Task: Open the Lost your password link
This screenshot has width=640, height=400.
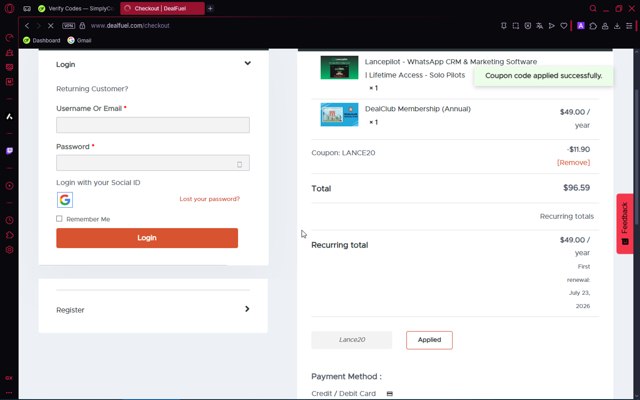Action: [x=209, y=199]
